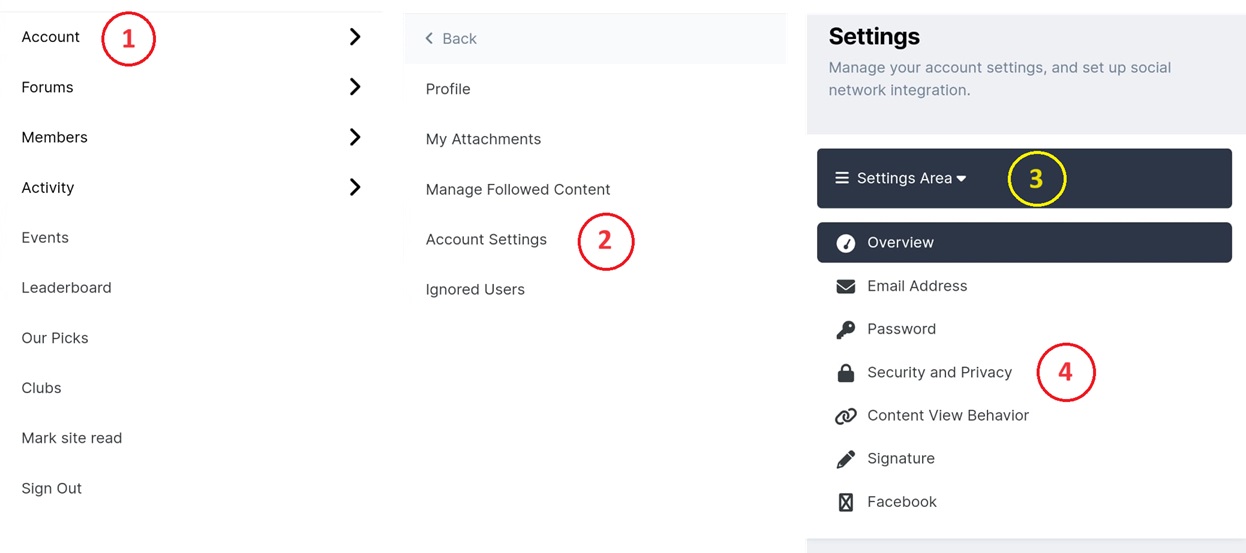Click the Overview clock icon
The height and width of the screenshot is (553, 1246).
pyautogui.click(x=845, y=243)
